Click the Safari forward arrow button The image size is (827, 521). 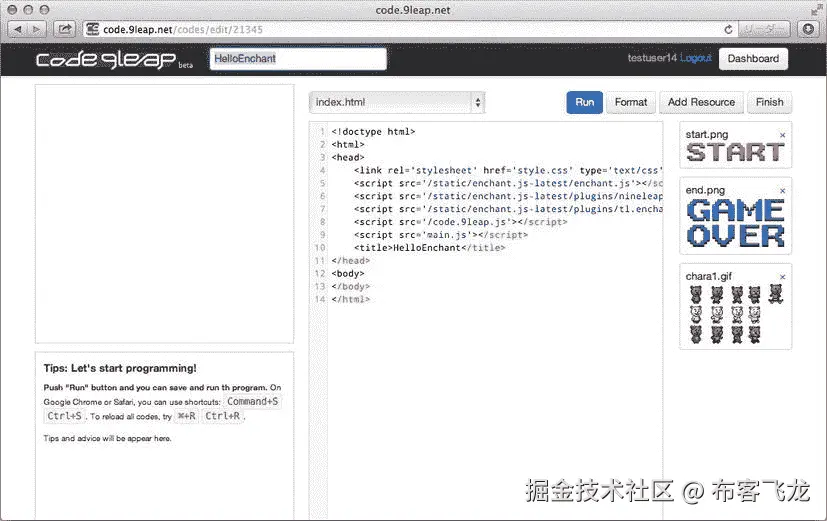click(36, 30)
